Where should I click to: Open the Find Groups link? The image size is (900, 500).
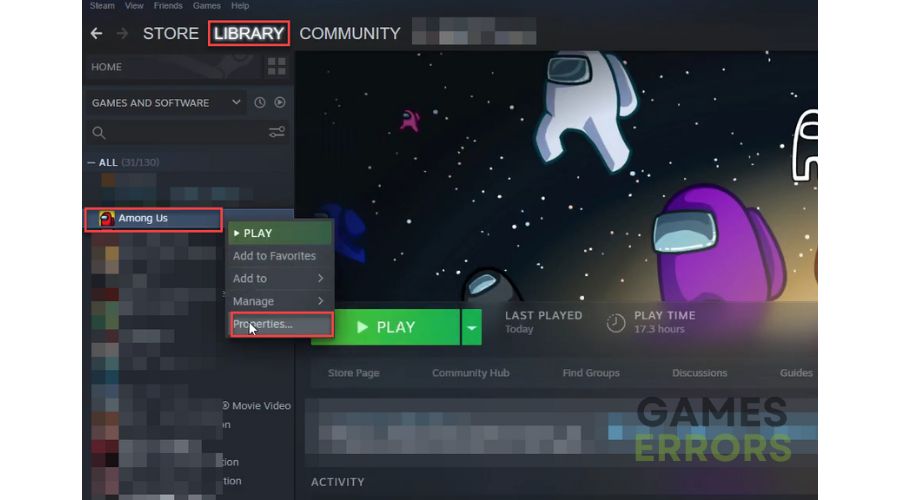[x=591, y=373]
